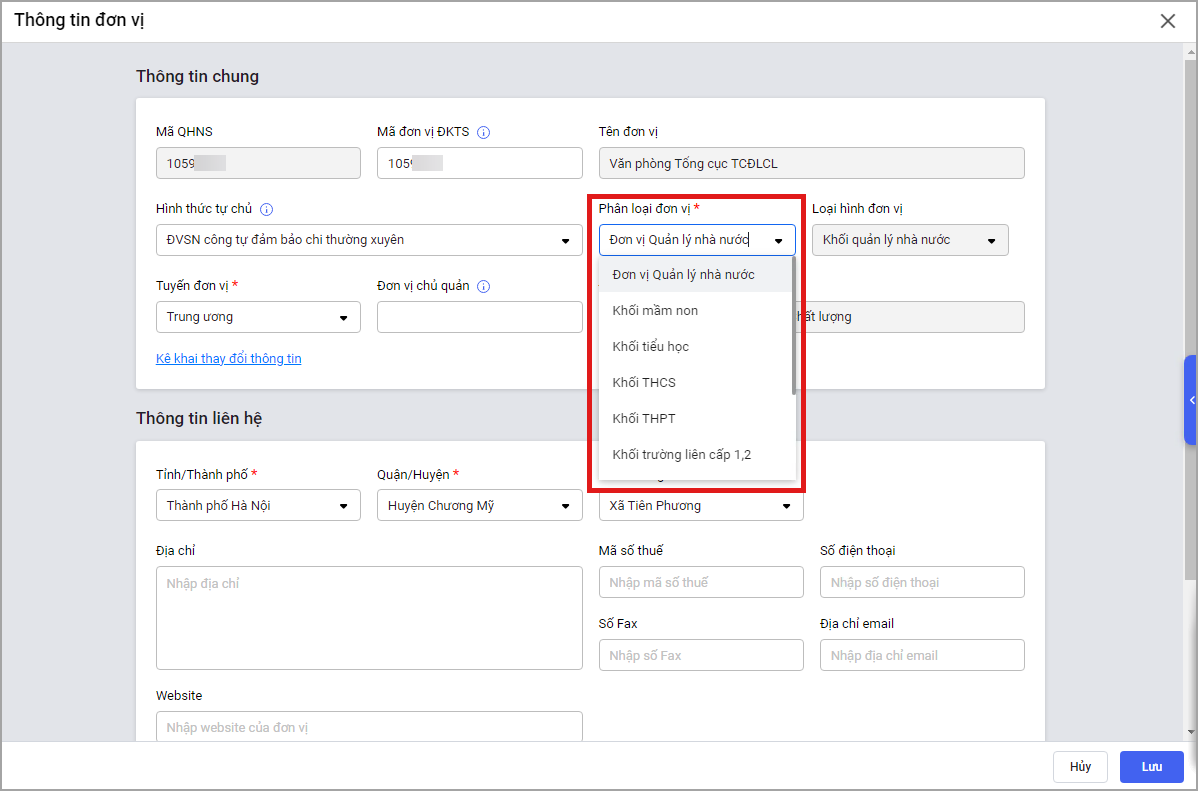Pick Khối THPT from the options
Viewport: 1198px width, 791px height.
644,419
